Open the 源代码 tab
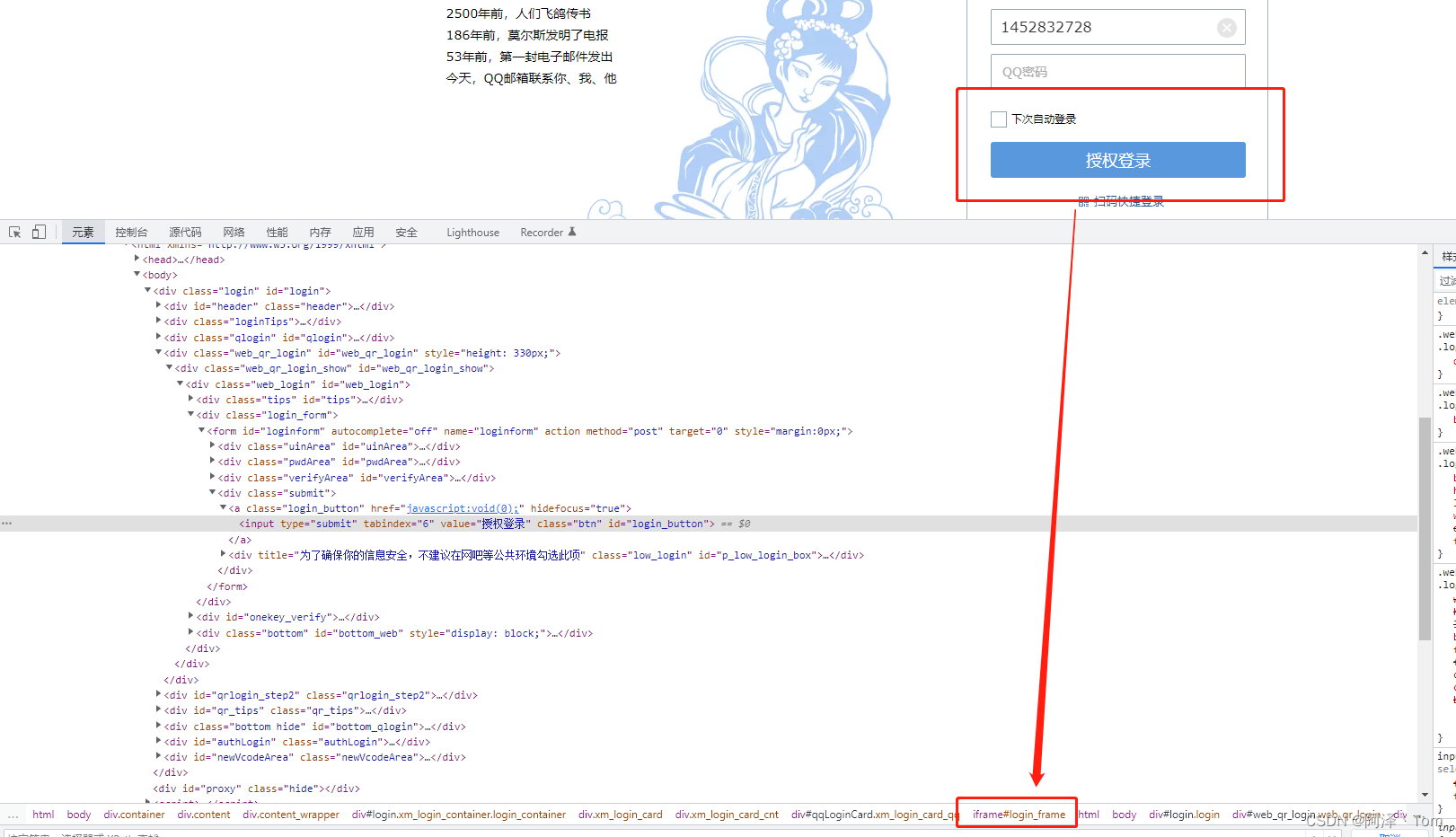 pyautogui.click(x=185, y=233)
